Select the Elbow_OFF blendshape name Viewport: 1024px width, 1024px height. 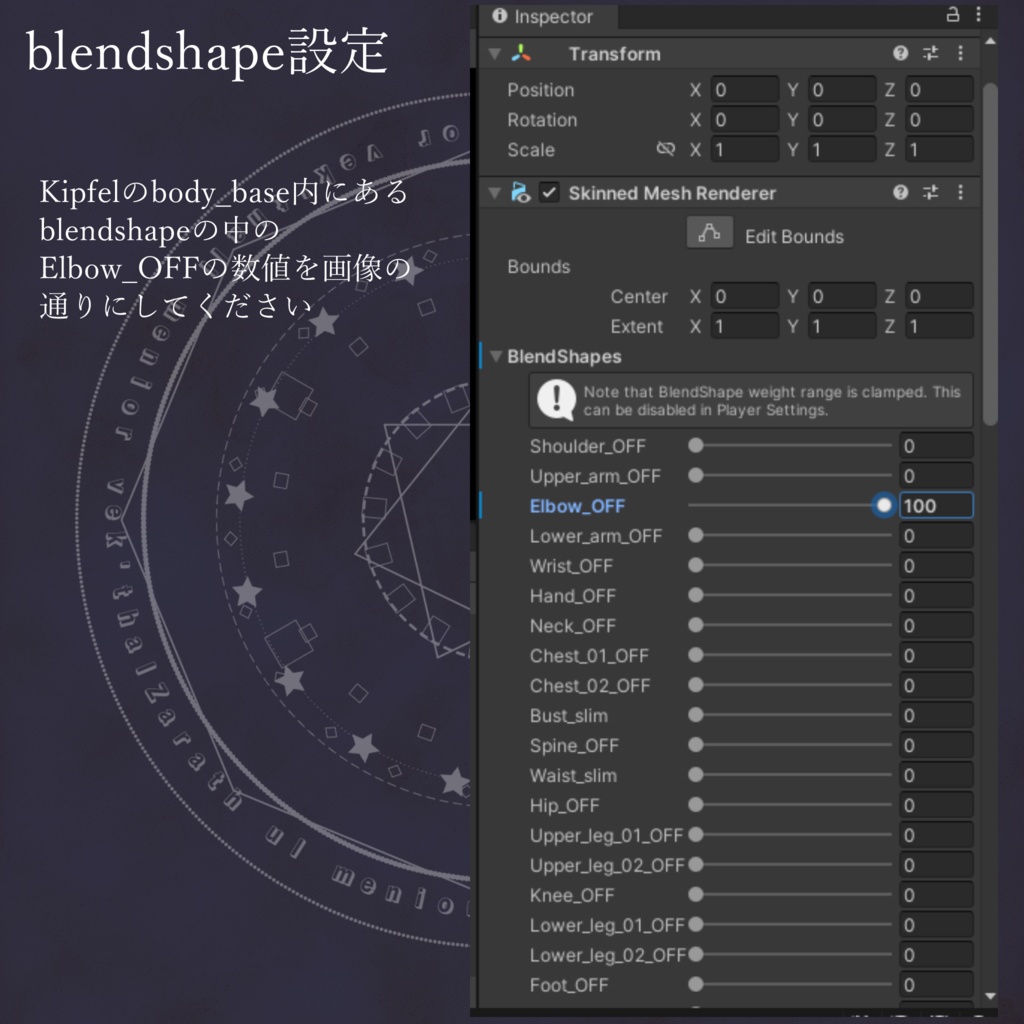tap(578, 506)
